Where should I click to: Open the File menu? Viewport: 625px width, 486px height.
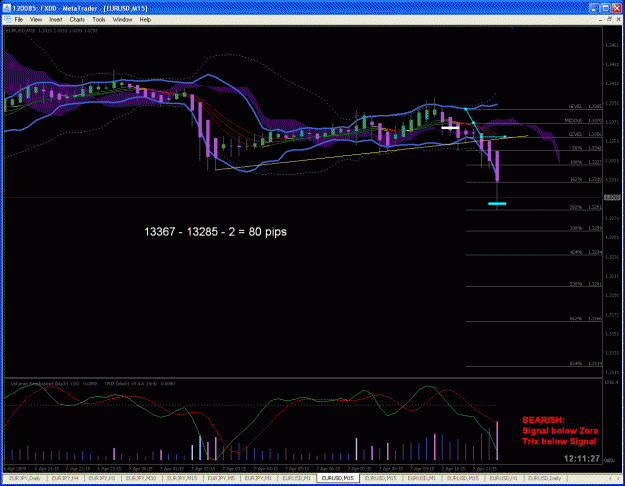coord(19,19)
